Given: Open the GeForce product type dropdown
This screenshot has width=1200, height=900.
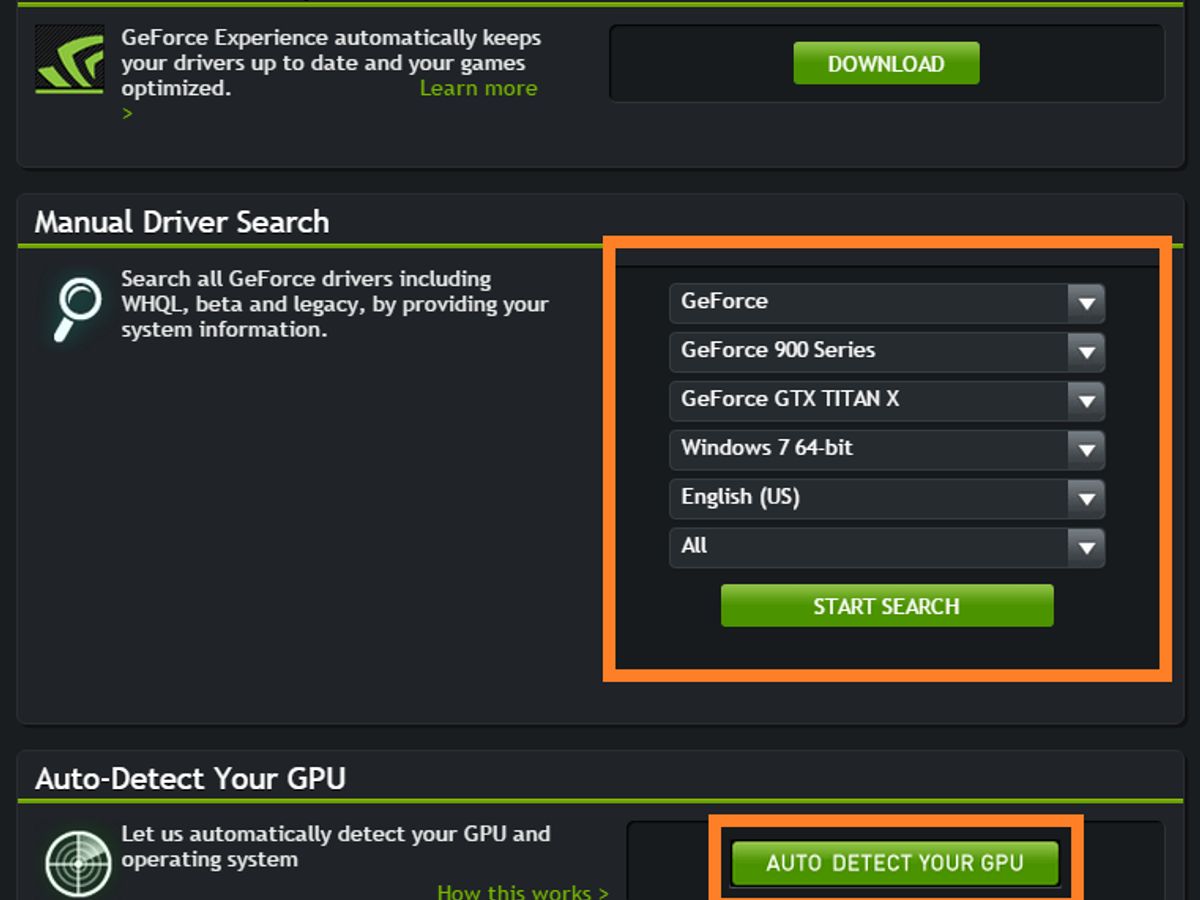Looking at the screenshot, I should (x=887, y=302).
